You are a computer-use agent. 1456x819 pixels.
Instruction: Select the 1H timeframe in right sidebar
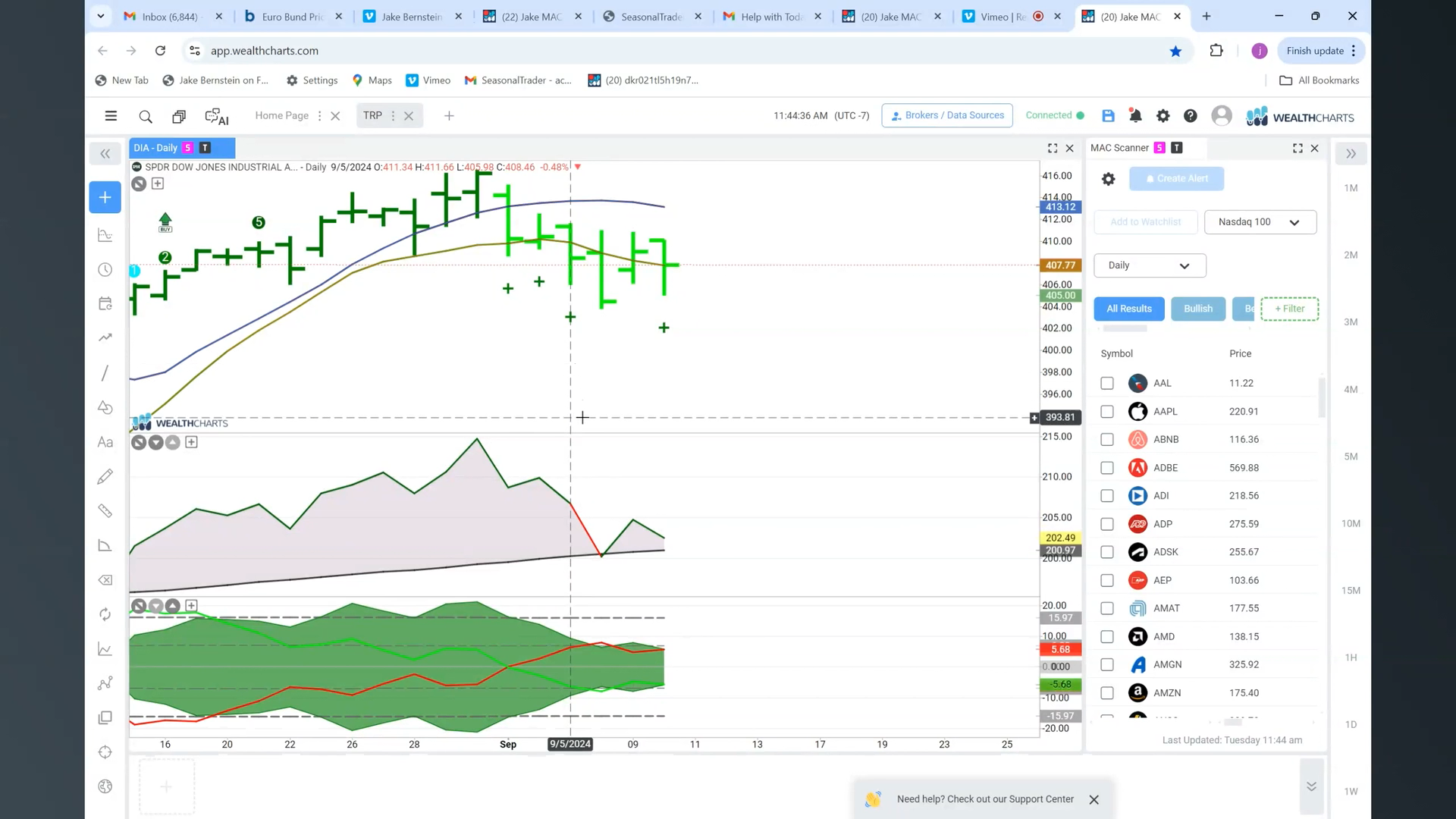click(1351, 657)
